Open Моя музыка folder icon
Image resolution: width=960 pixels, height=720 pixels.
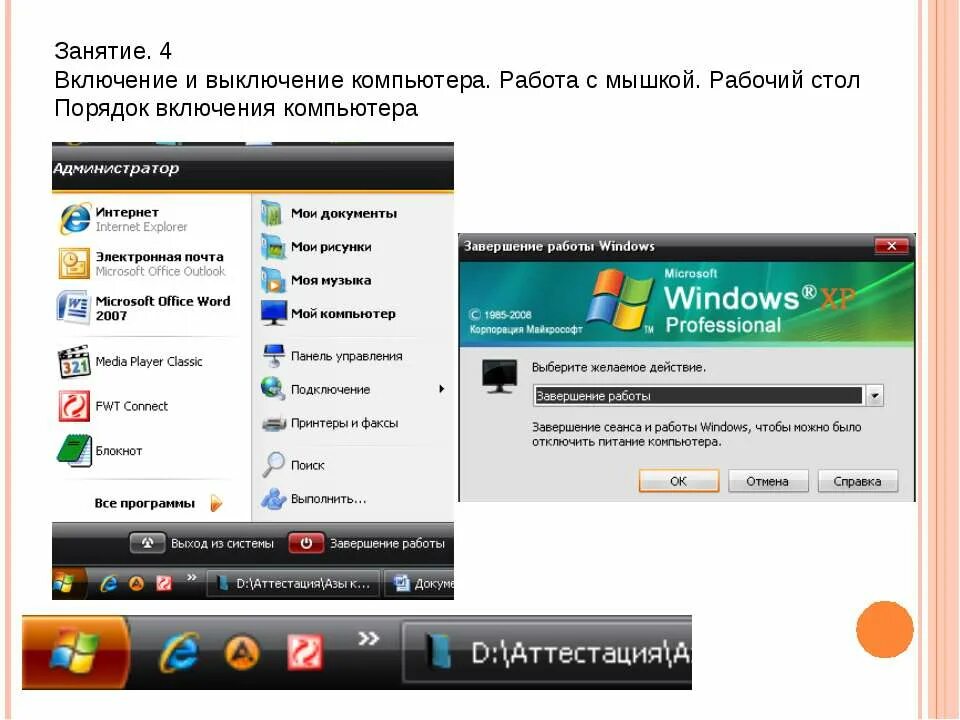(x=272, y=280)
